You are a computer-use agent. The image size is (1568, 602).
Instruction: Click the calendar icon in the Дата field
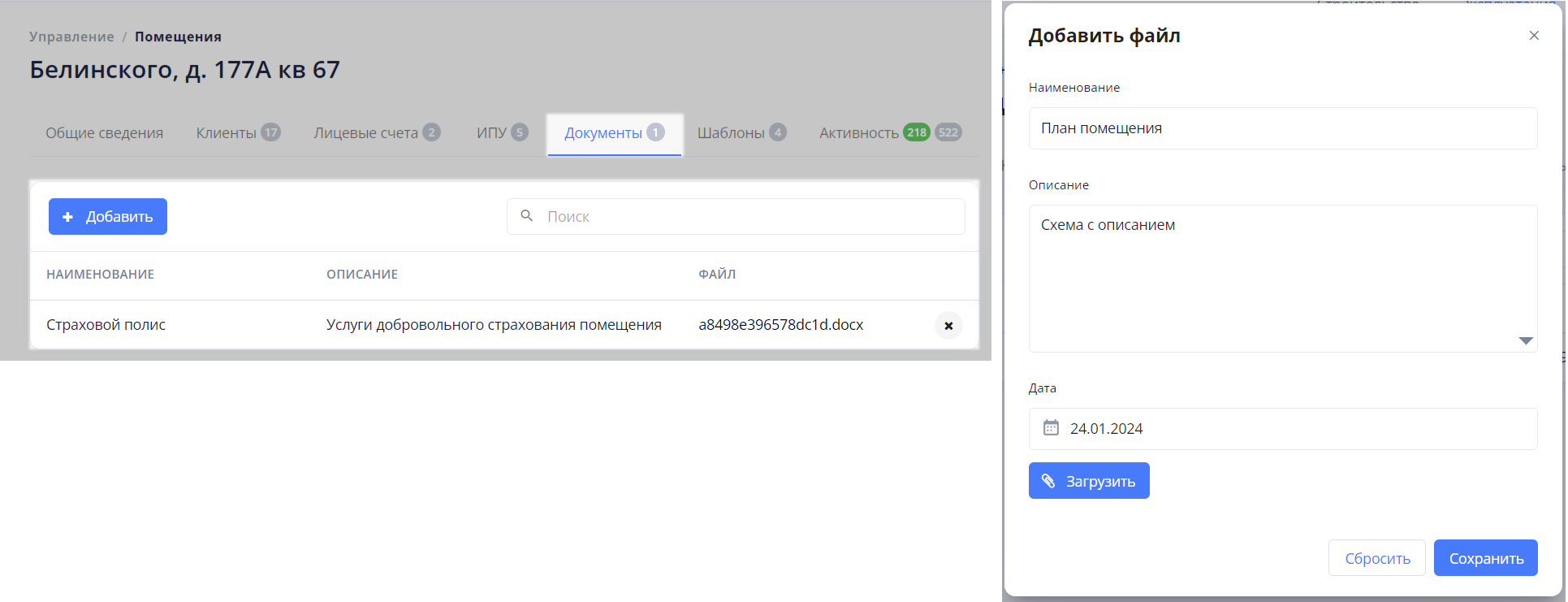point(1051,428)
